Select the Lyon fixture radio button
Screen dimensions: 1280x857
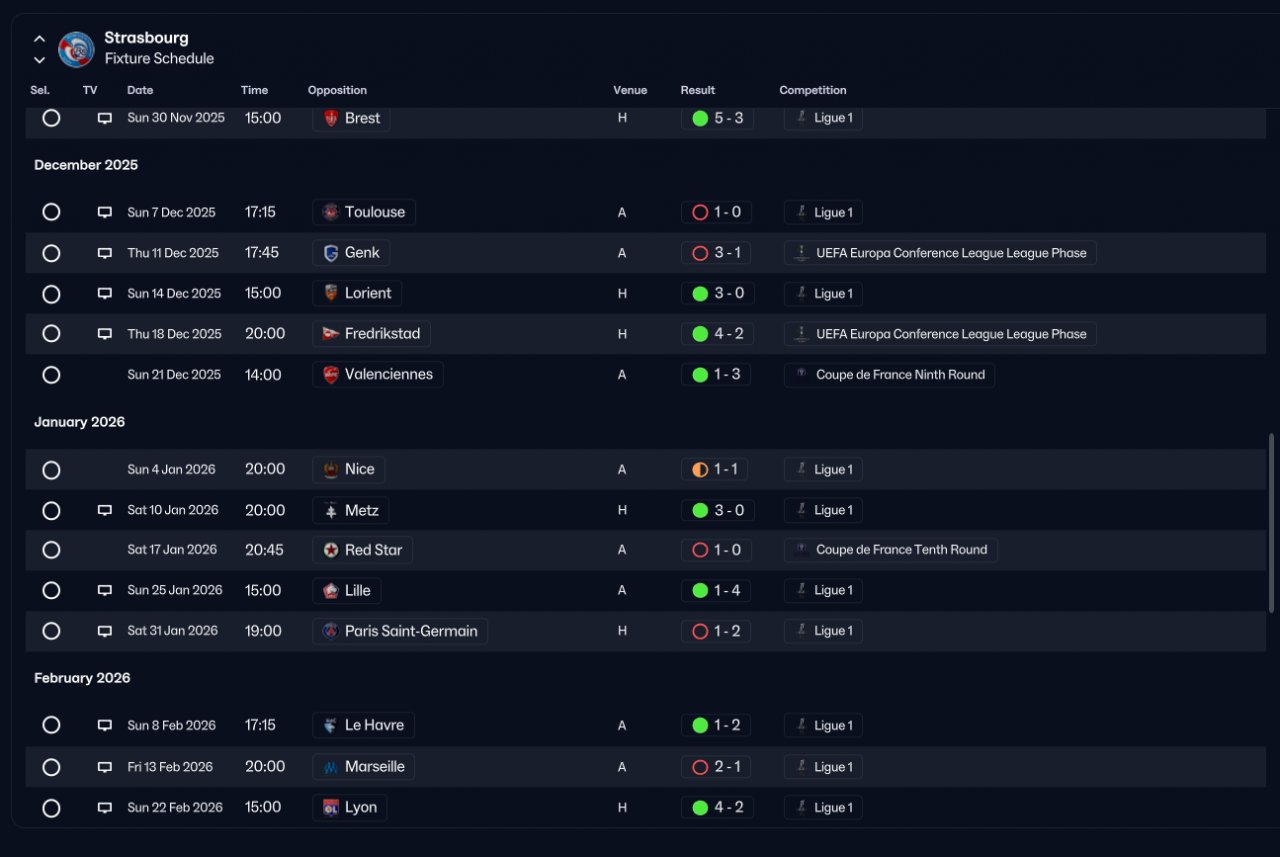point(51,808)
